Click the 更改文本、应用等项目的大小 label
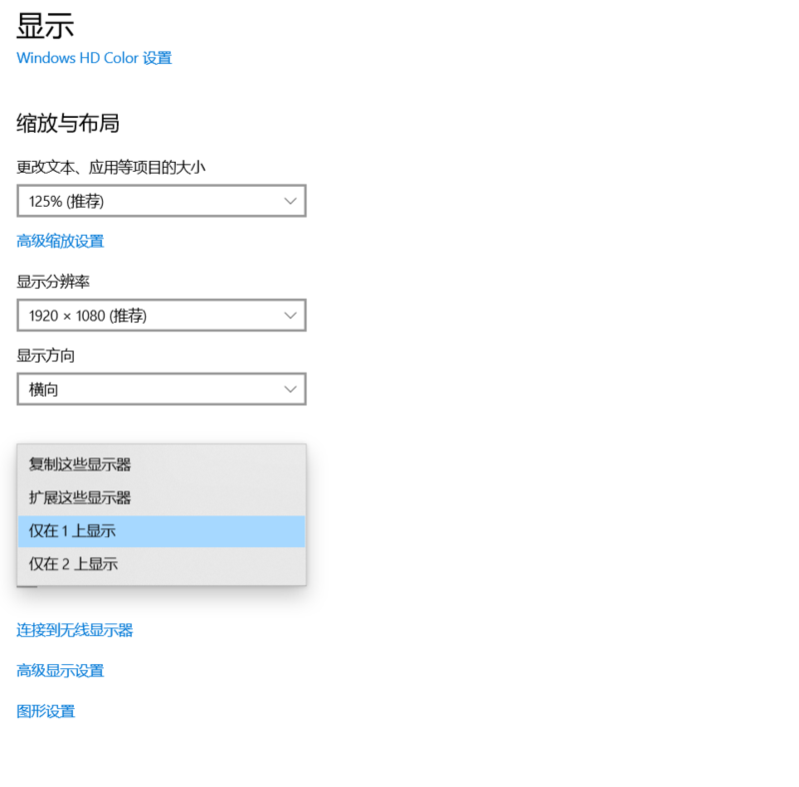This screenshot has width=799, height=787. (x=111, y=168)
